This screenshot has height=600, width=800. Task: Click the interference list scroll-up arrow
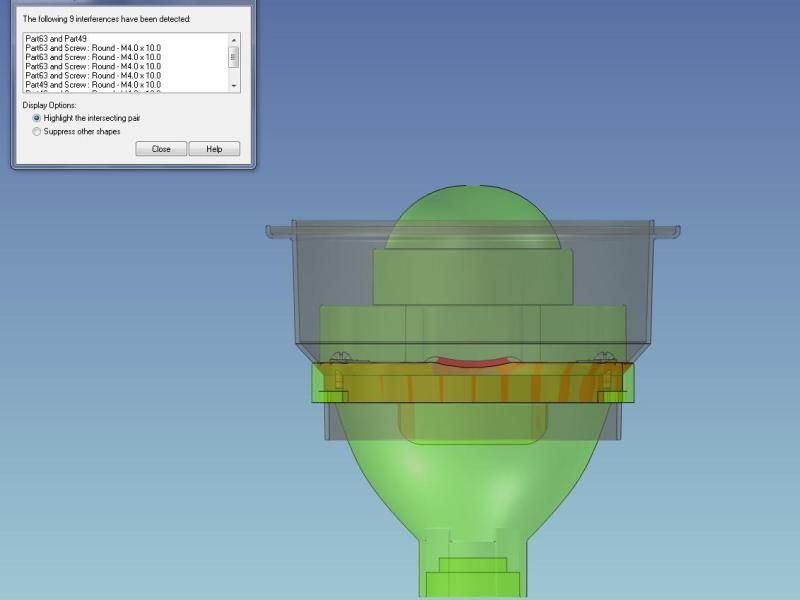click(234, 40)
